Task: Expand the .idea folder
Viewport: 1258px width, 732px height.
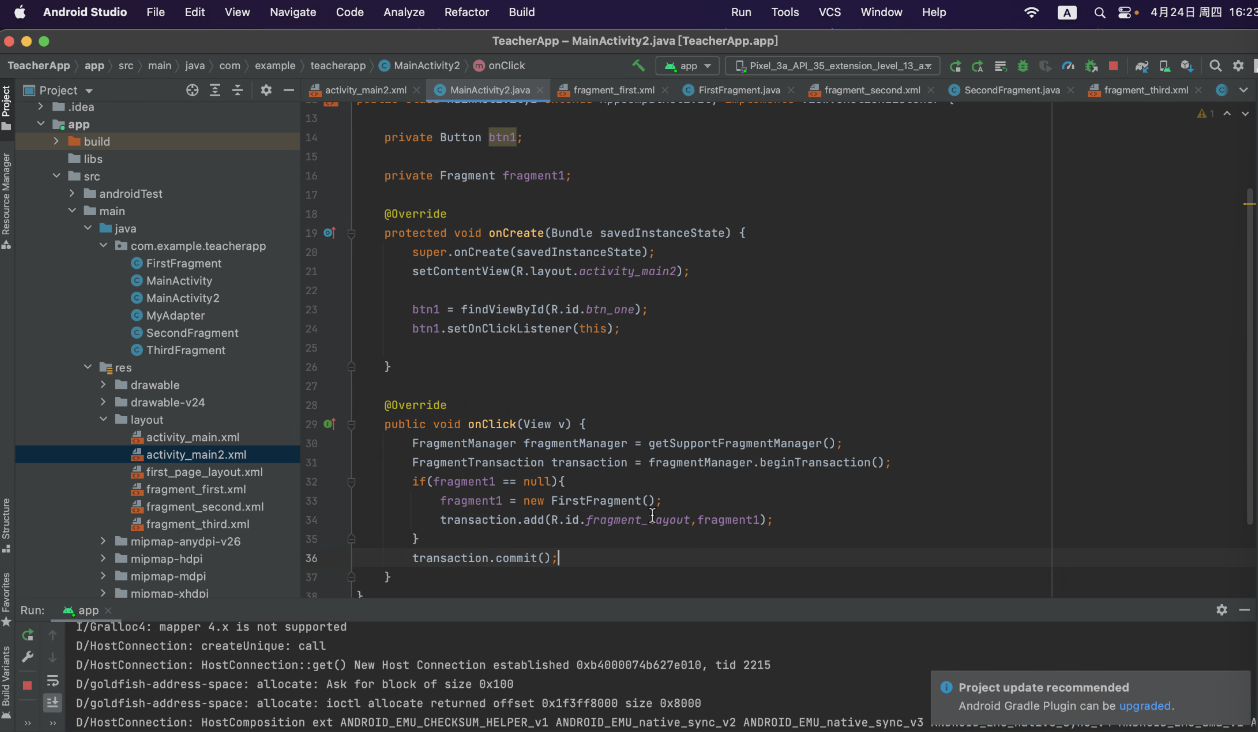Action: click(40, 107)
